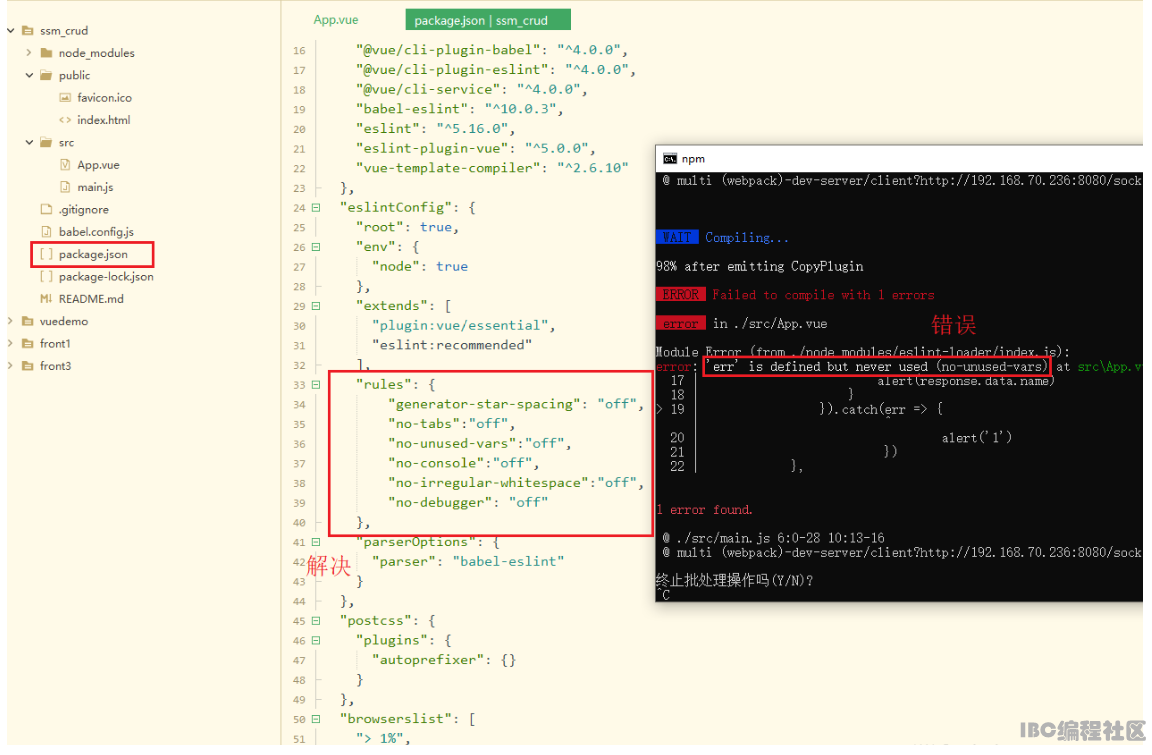
Task: Open package-lock.json in the tree
Action: point(106,277)
